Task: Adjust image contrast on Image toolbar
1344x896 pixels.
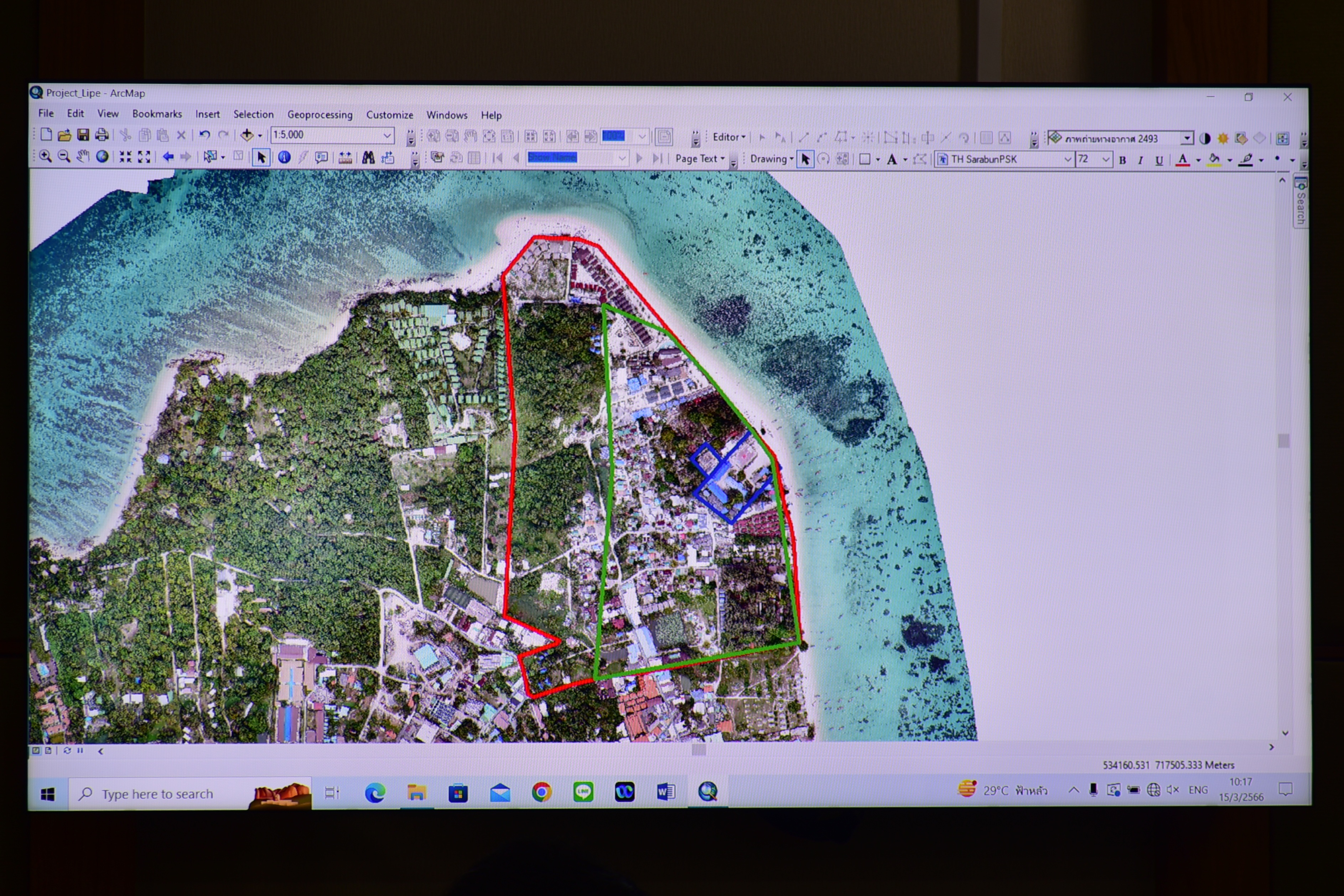Action: pyautogui.click(x=1205, y=138)
